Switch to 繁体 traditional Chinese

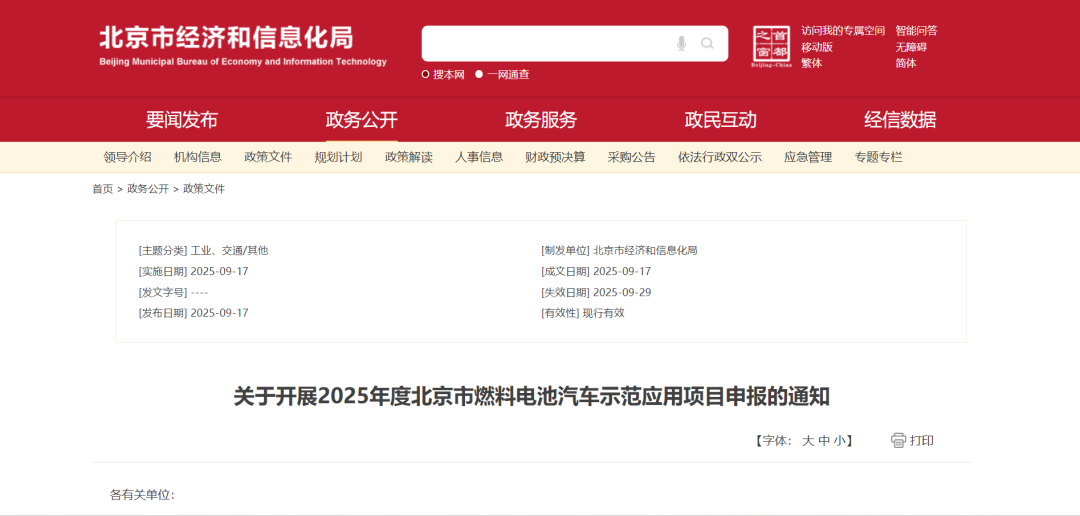coord(811,63)
